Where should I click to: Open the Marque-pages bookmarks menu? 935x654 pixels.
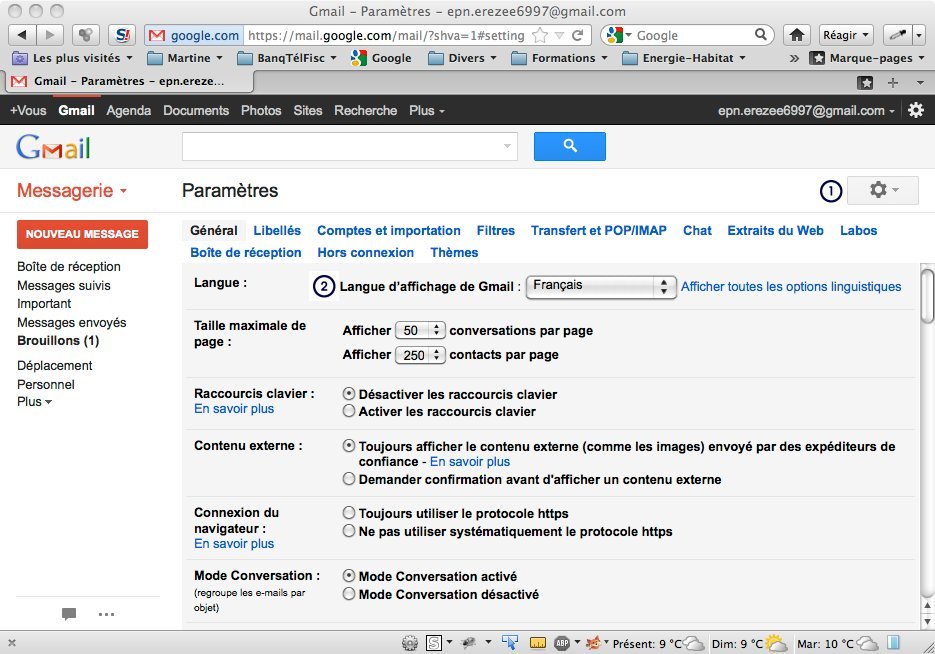[x=867, y=58]
